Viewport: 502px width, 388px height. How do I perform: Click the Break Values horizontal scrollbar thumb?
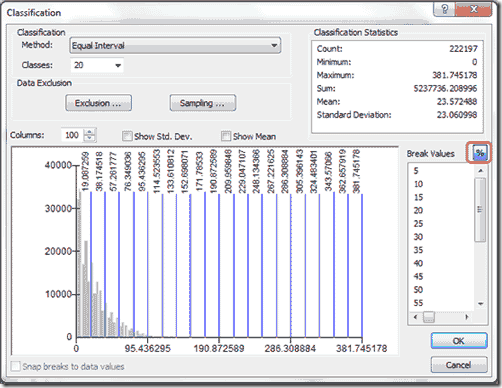(x=429, y=317)
